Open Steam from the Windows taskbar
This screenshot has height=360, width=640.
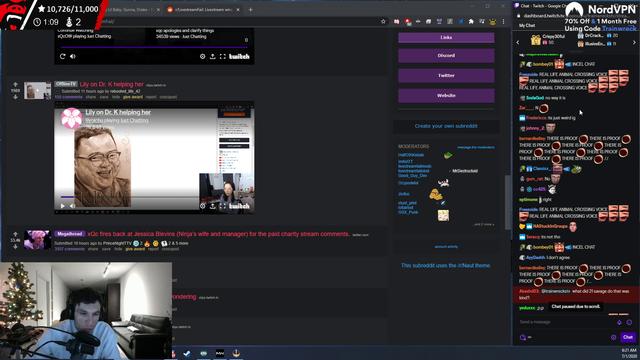click(187, 353)
